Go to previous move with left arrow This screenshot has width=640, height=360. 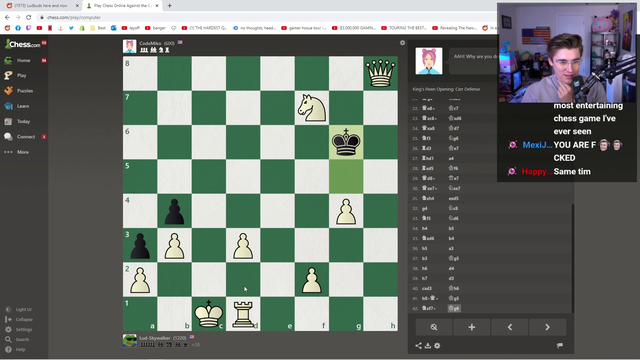coord(510,327)
